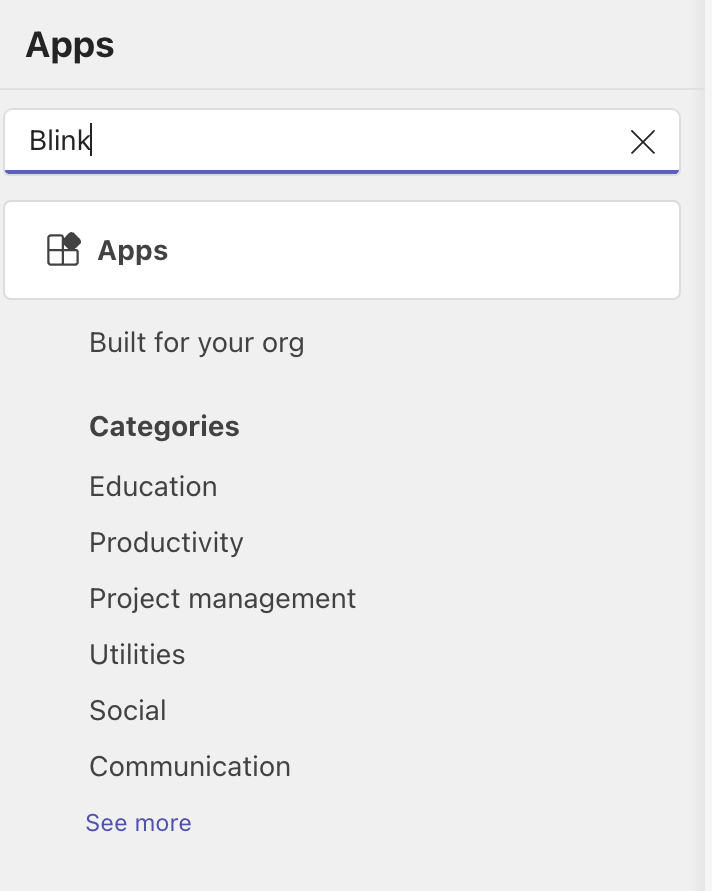This screenshot has width=712, height=891.
Task: Click the divider line under Apps title
Action: 352,89
